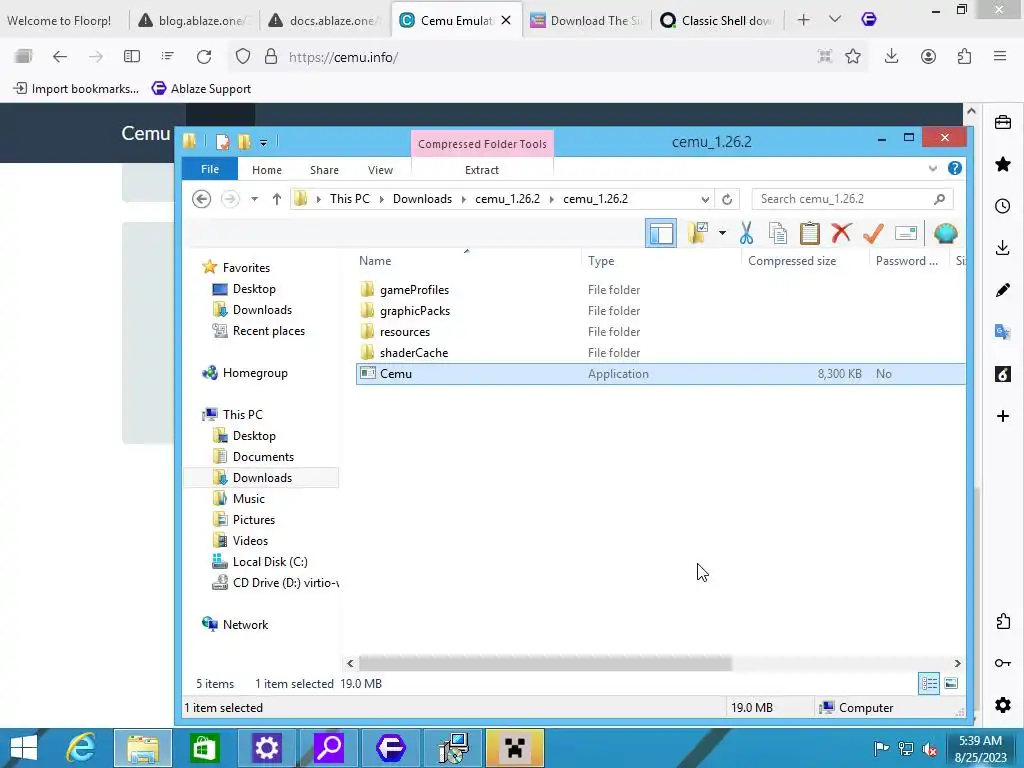Open the folder view options dropdown arrow
This screenshot has height=768, width=1024.
(x=722, y=232)
